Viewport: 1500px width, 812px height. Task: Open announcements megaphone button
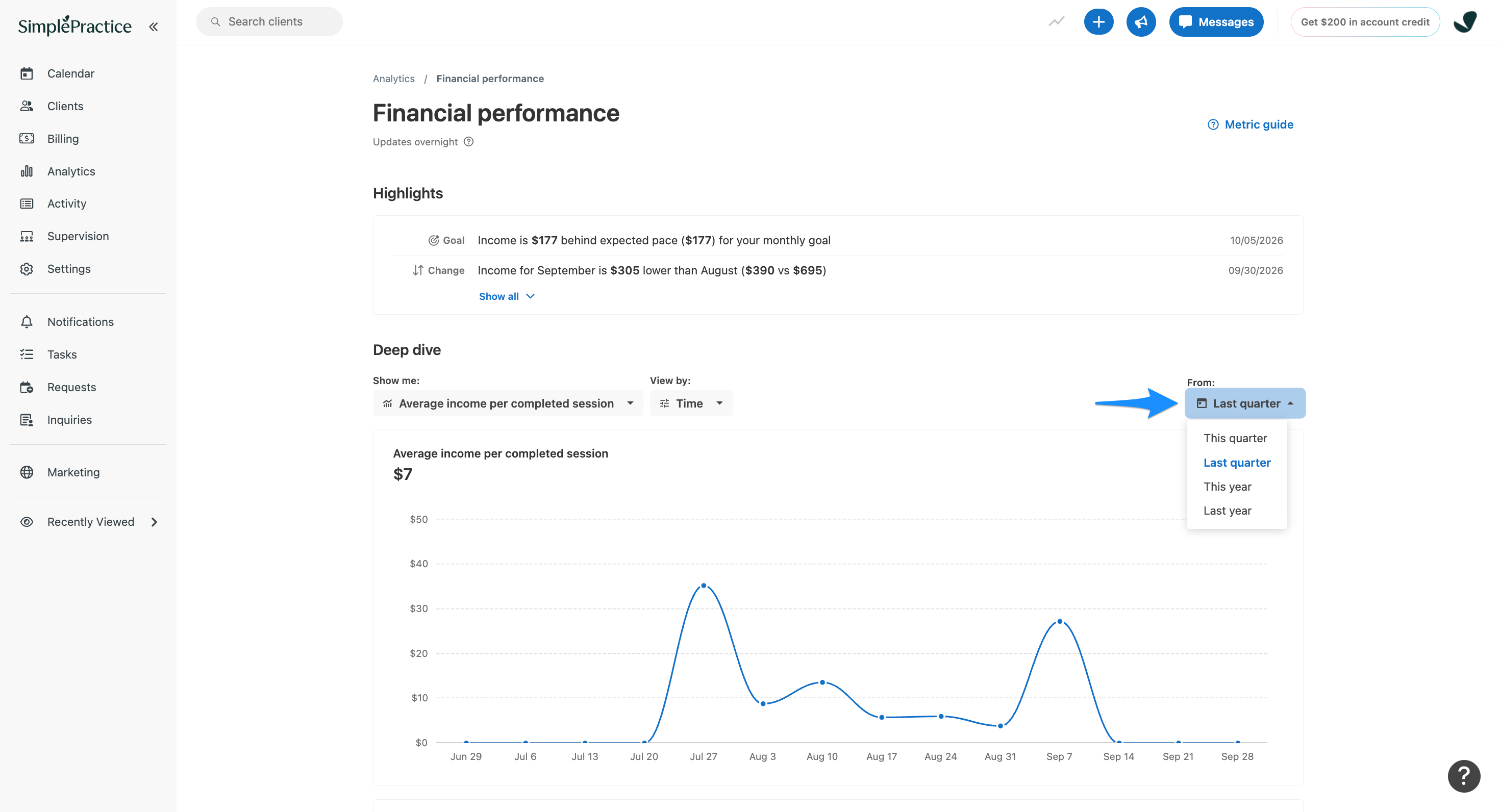pos(1141,21)
